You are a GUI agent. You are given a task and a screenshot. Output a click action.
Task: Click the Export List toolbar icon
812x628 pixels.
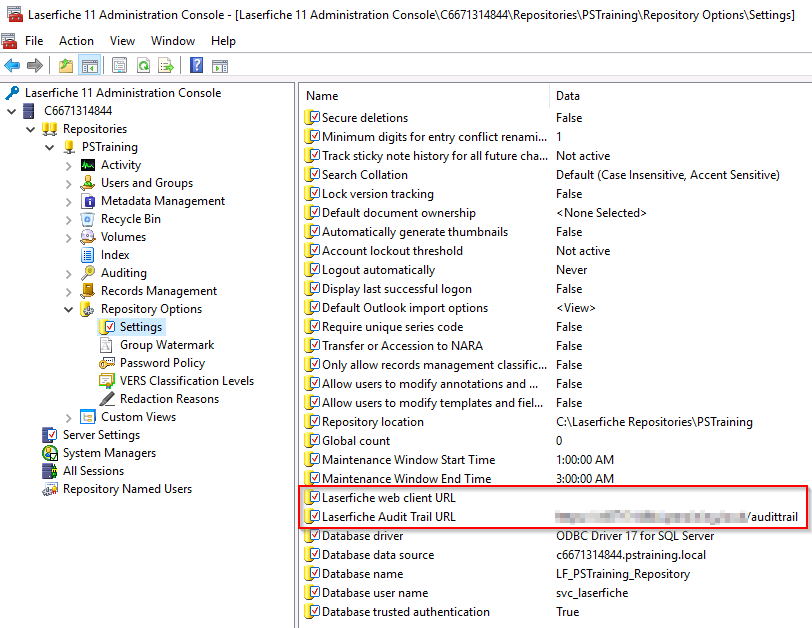pyautogui.click(x=166, y=66)
